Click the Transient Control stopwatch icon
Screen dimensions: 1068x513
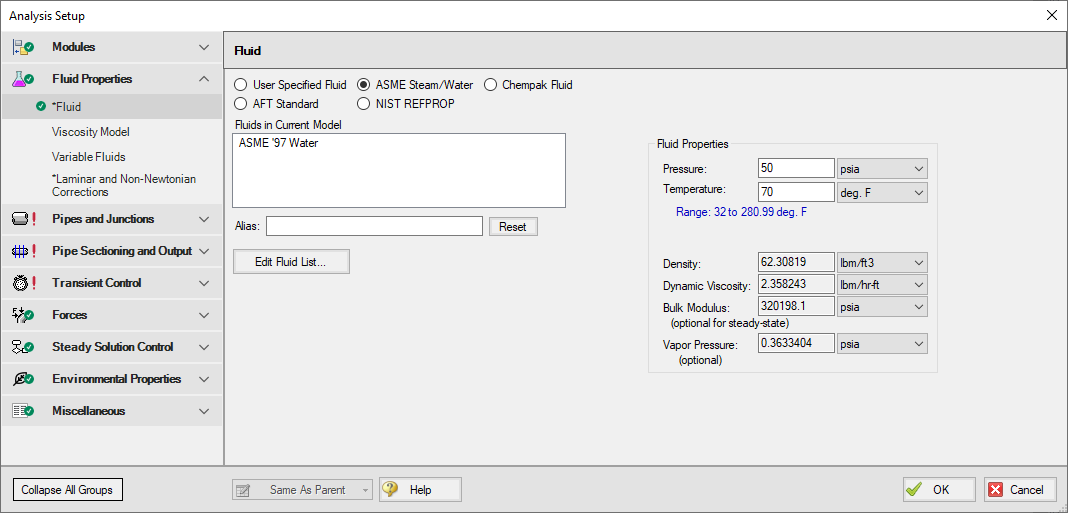tap(24, 283)
